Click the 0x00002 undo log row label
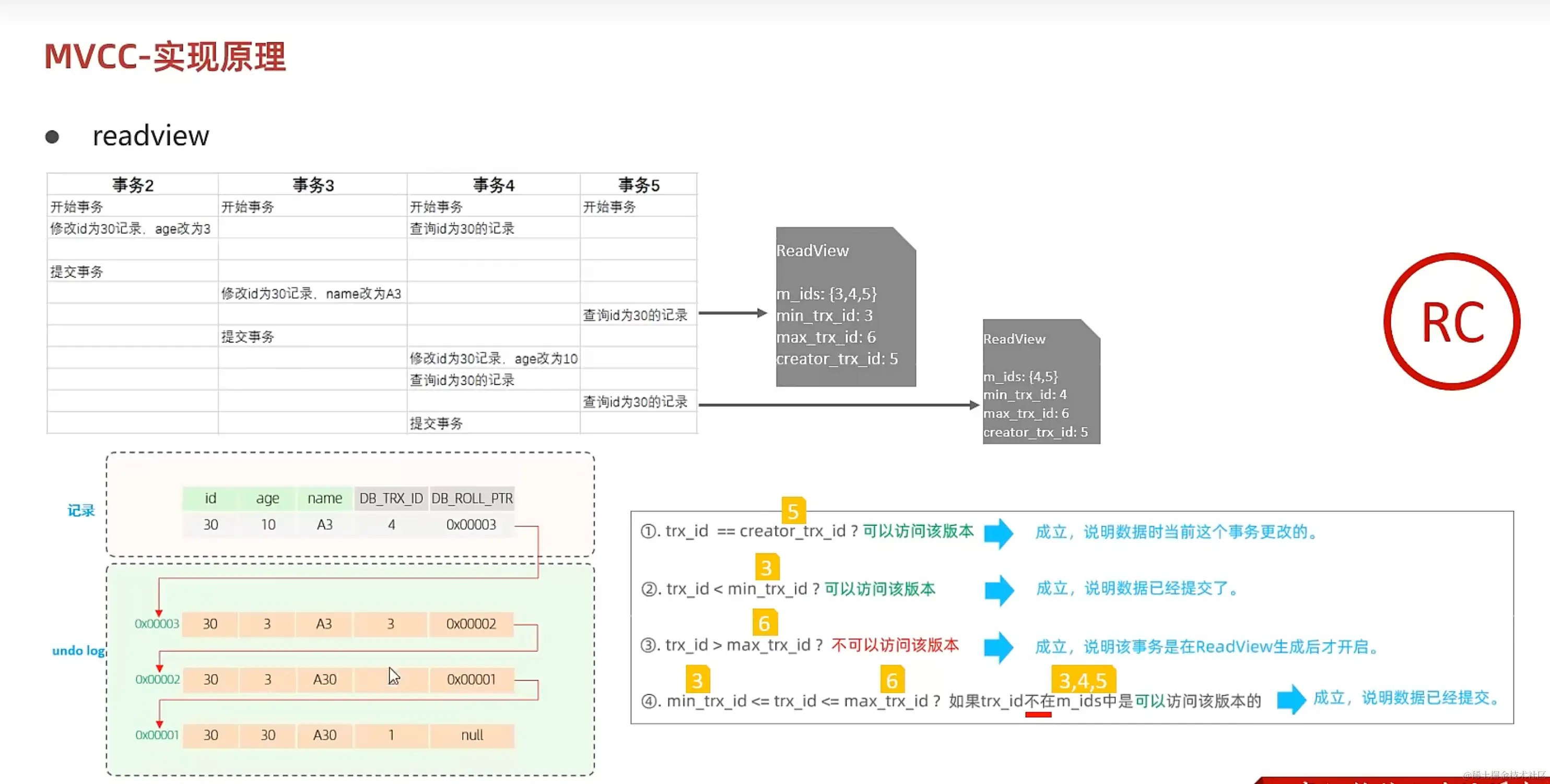 (157, 680)
